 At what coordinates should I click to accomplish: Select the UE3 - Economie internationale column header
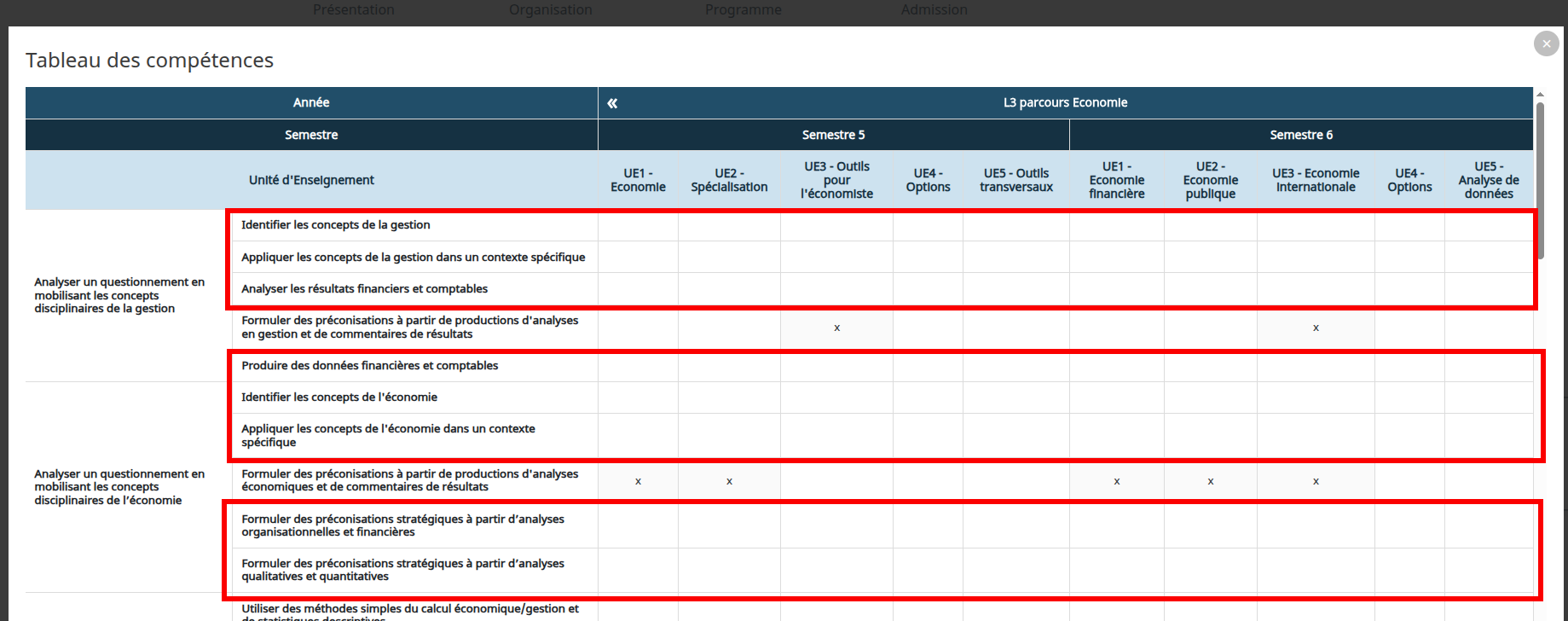1316,180
